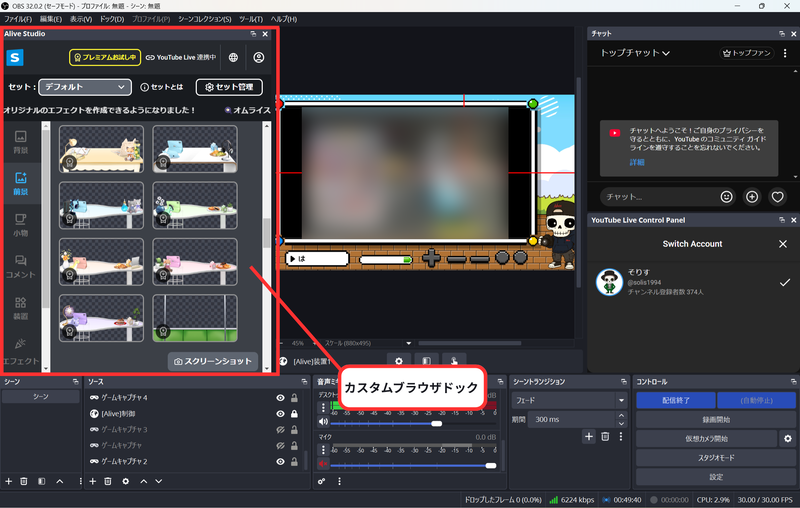Mute the desktop audio speaker icon

coord(323,422)
